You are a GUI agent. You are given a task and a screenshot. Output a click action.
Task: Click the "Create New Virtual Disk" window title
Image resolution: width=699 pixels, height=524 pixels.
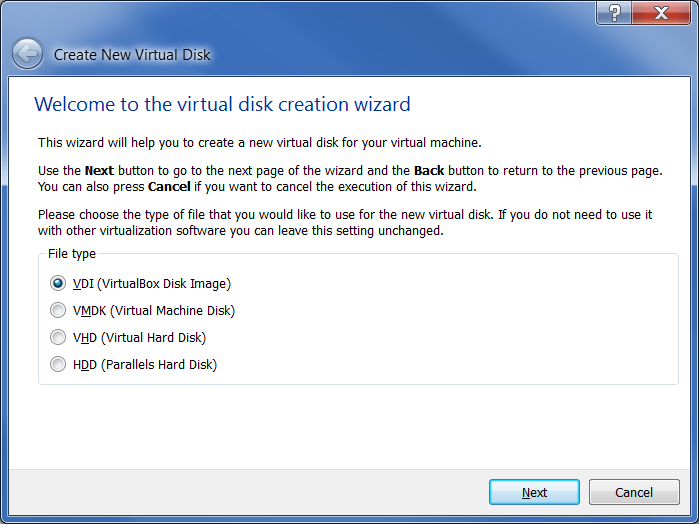132,54
